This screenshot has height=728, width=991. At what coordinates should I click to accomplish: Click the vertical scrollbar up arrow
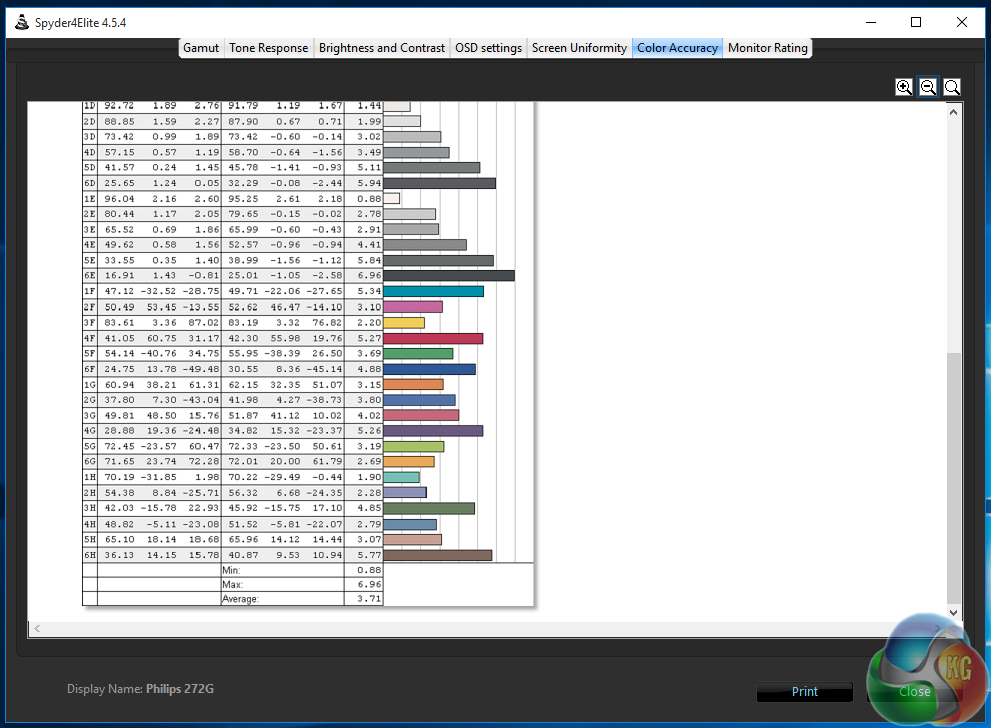point(953,110)
